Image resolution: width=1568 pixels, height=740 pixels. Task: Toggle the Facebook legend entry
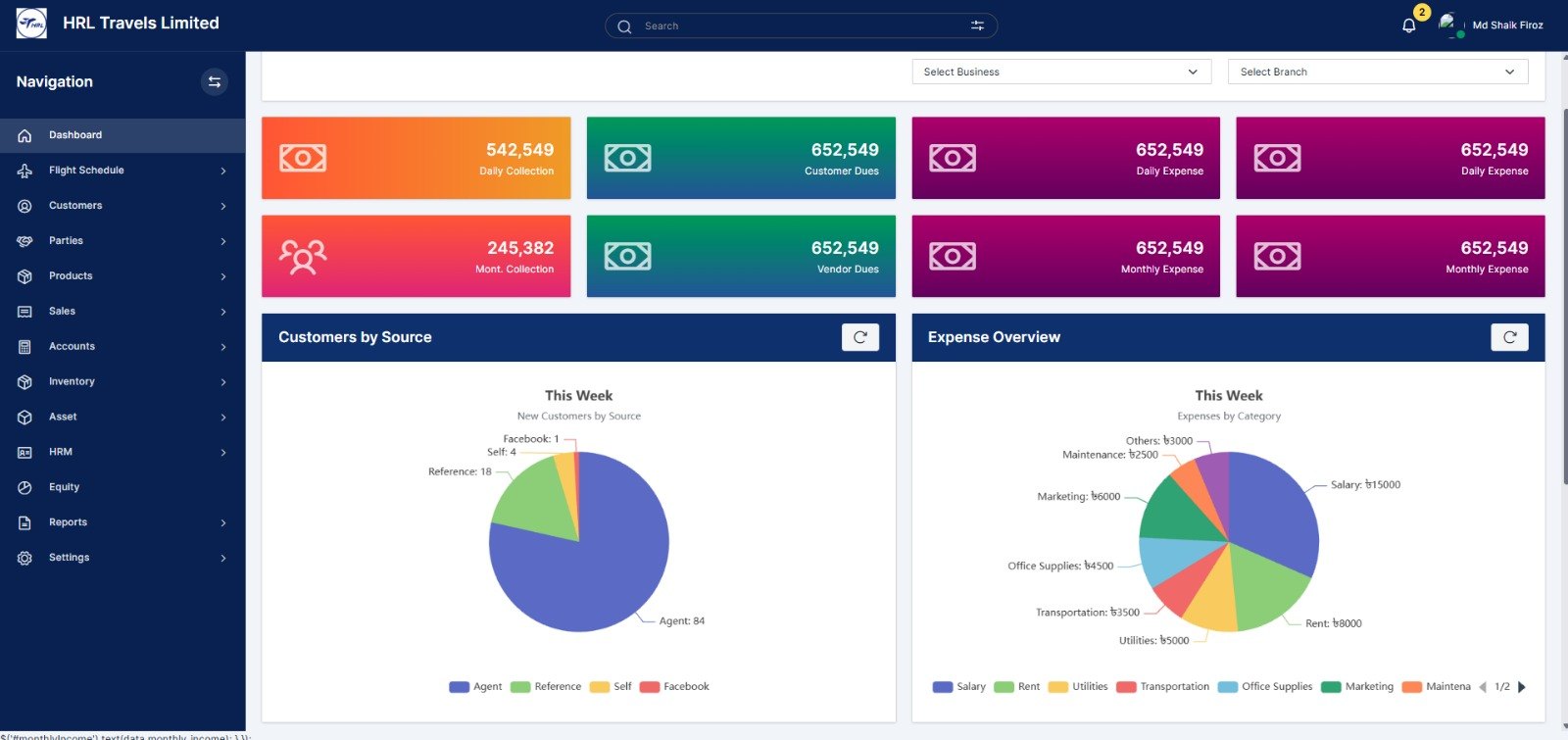tap(674, 687)
